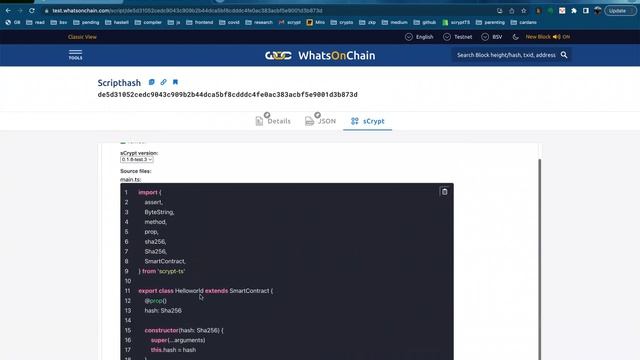The height and width of the screenshot is (360, 640).
Task: Open the browser extensions puzzle icon
Action: coord(574,11)
